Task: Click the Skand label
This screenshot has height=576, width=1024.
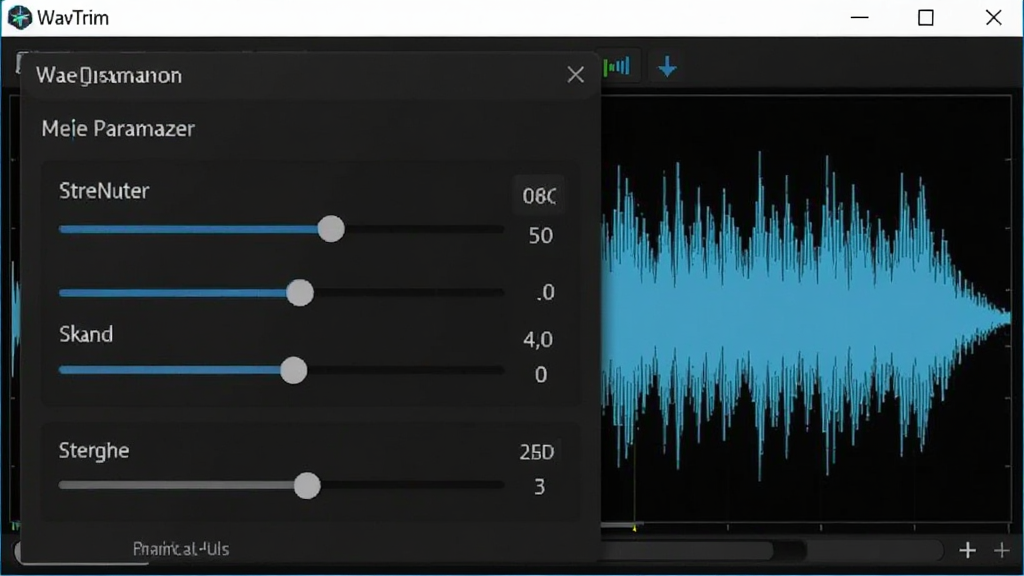Action: (86, 334)
